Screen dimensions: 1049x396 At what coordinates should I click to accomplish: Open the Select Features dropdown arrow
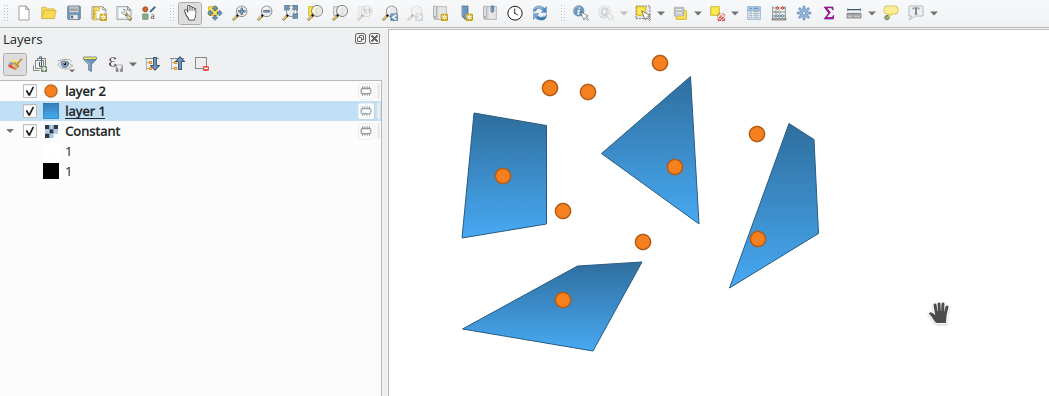point(661,13)
